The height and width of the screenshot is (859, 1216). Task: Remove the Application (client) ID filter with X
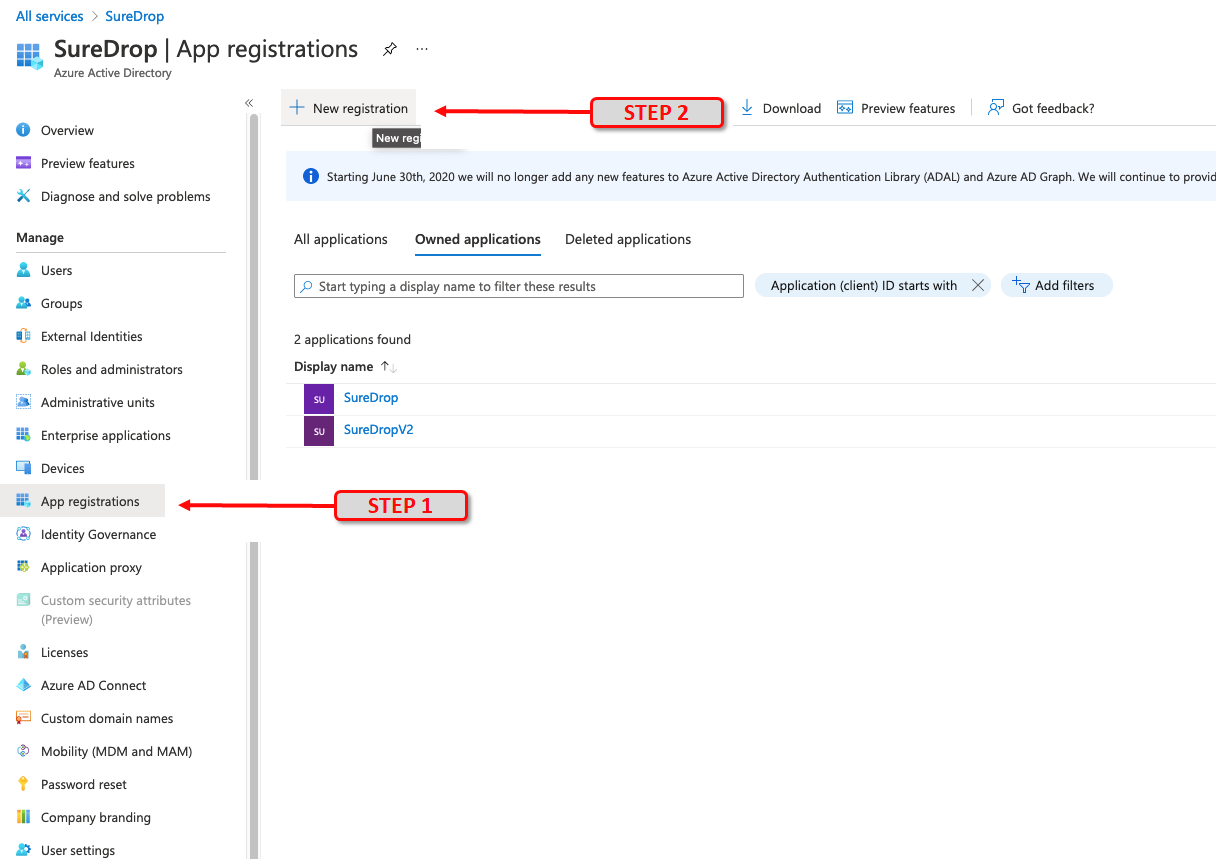pyautogui.click(x=978, y=286)
